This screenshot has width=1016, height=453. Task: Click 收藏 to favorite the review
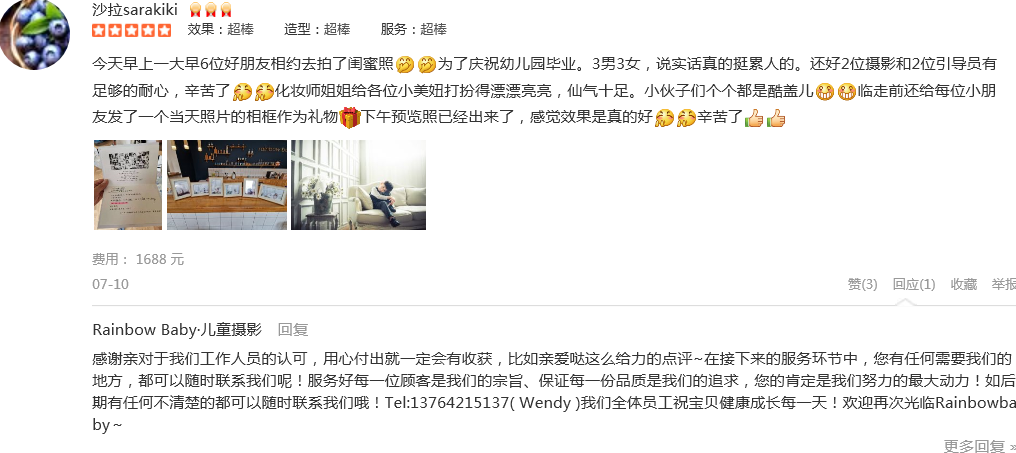tap(964, 285)
